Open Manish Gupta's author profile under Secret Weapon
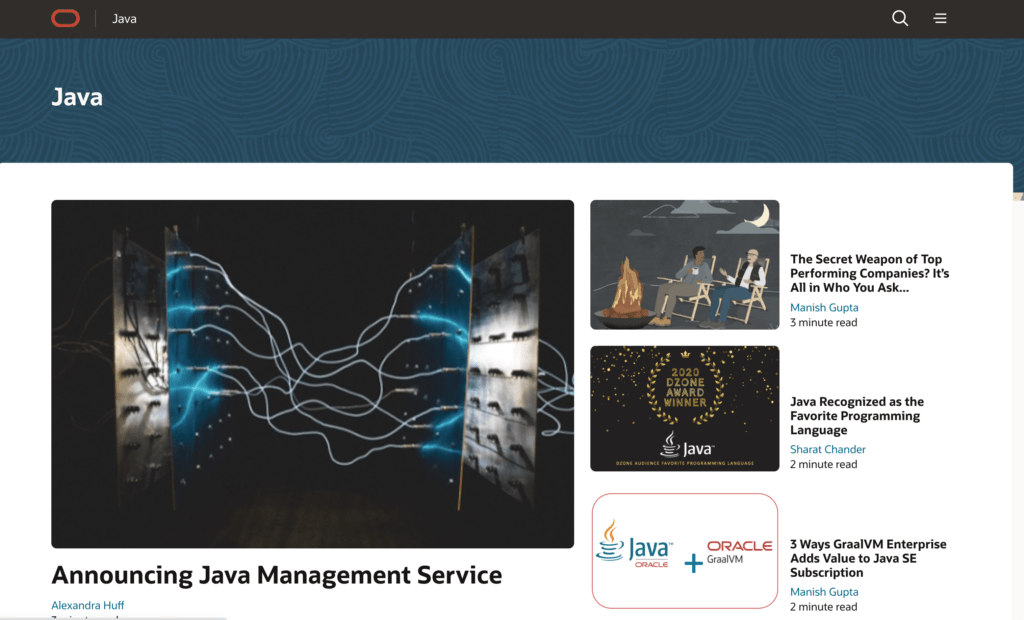This screenshot has height=620, width=1024. pos(824,307)
